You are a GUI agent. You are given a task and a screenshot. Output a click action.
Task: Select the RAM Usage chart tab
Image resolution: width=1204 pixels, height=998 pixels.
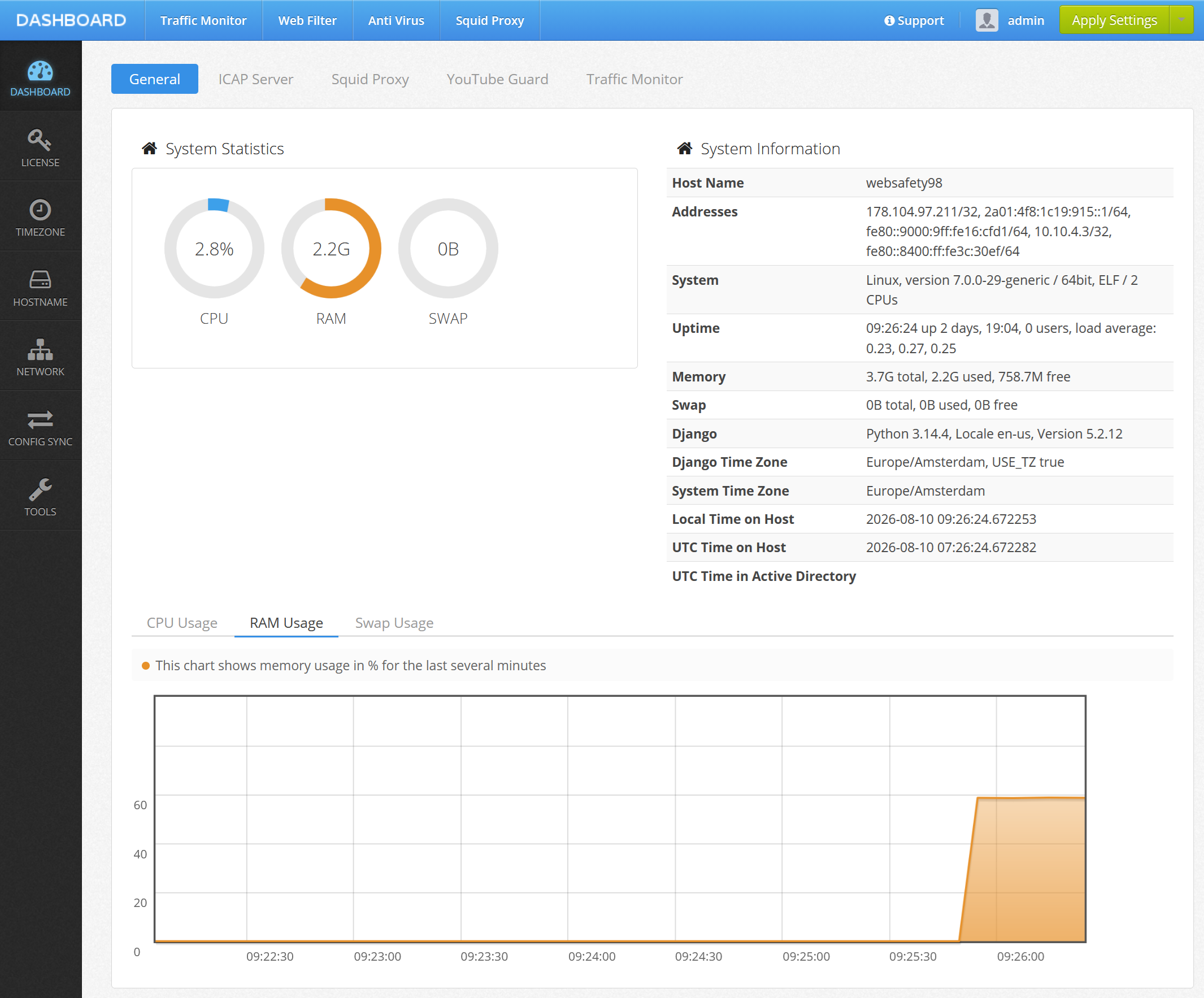click(x=286, y=623)
